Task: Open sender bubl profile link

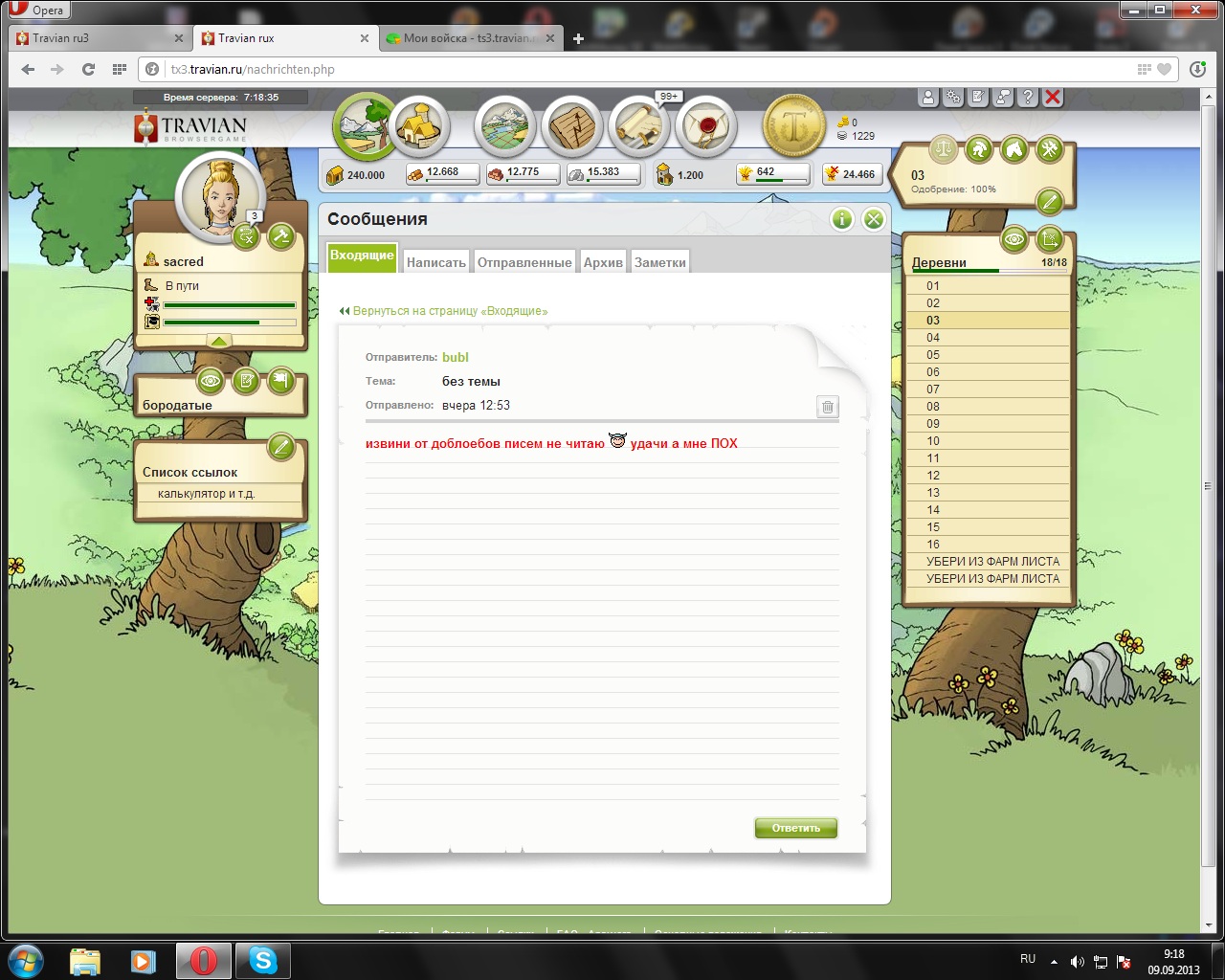Action: coord(456,357)
